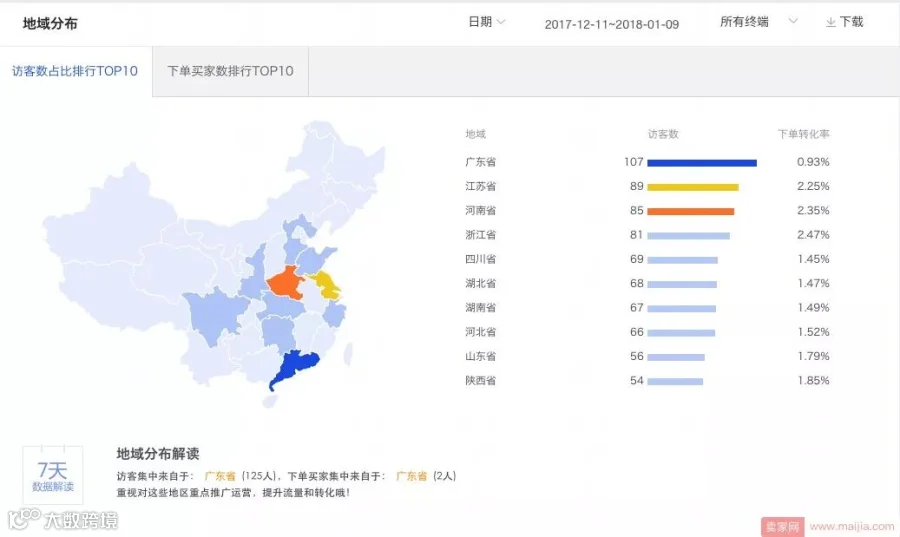Select the 河北省 row label

click(x=480, y=332)
